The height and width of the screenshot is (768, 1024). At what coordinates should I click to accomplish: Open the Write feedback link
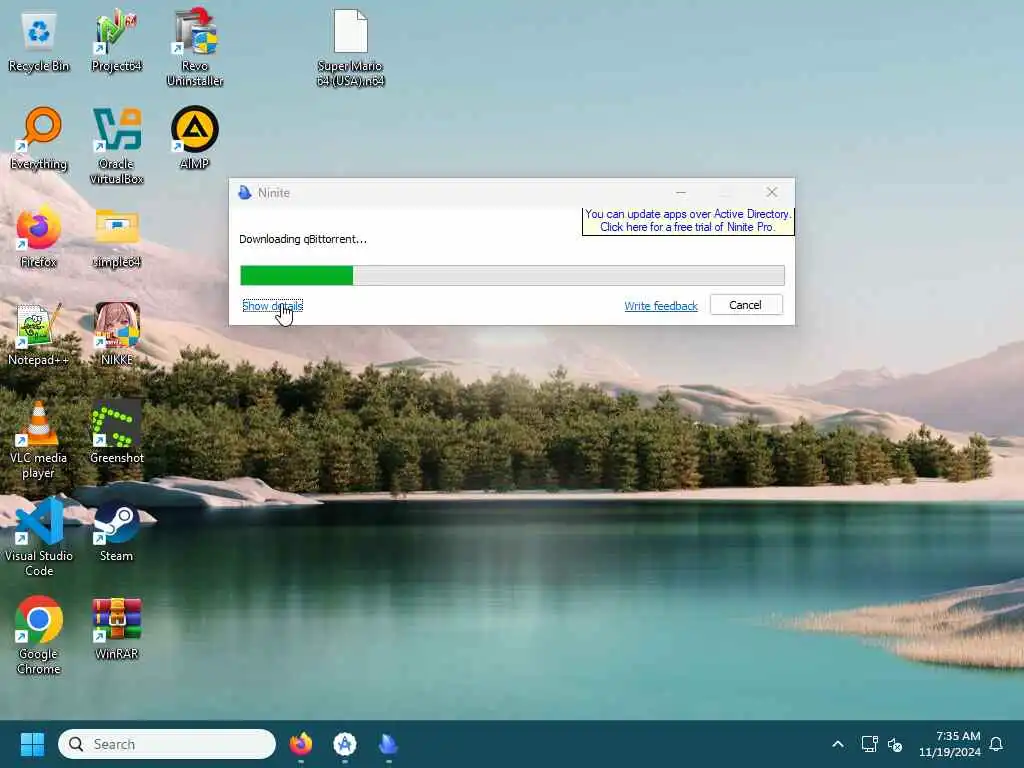point(661,306)
